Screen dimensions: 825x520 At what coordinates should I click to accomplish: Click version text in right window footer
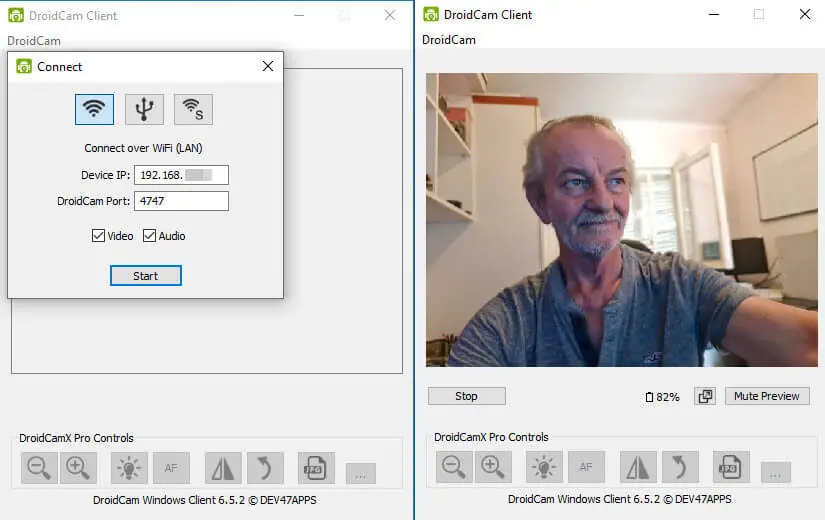click(619, 499)
